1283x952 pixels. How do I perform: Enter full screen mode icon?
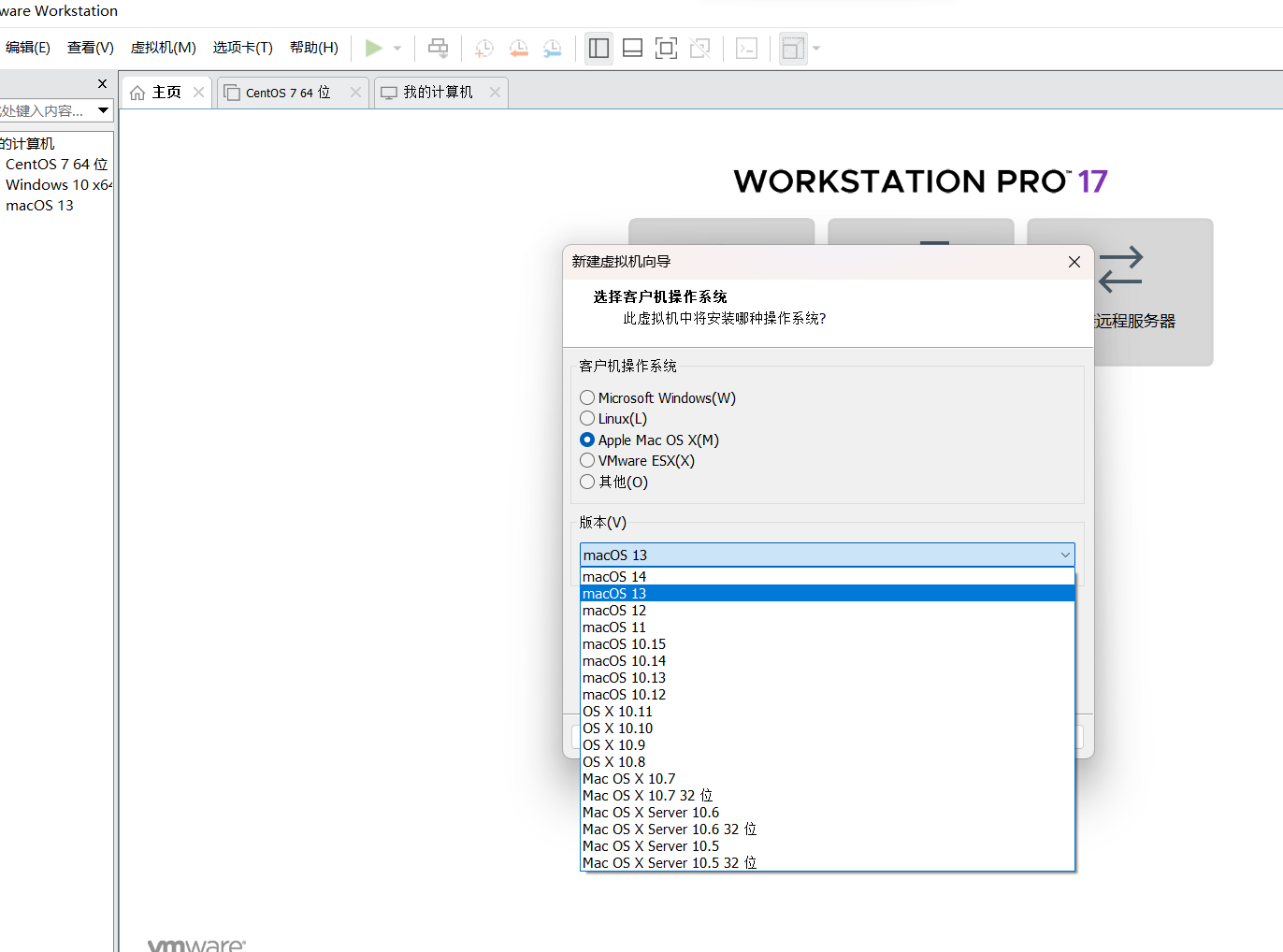[666, 49]
